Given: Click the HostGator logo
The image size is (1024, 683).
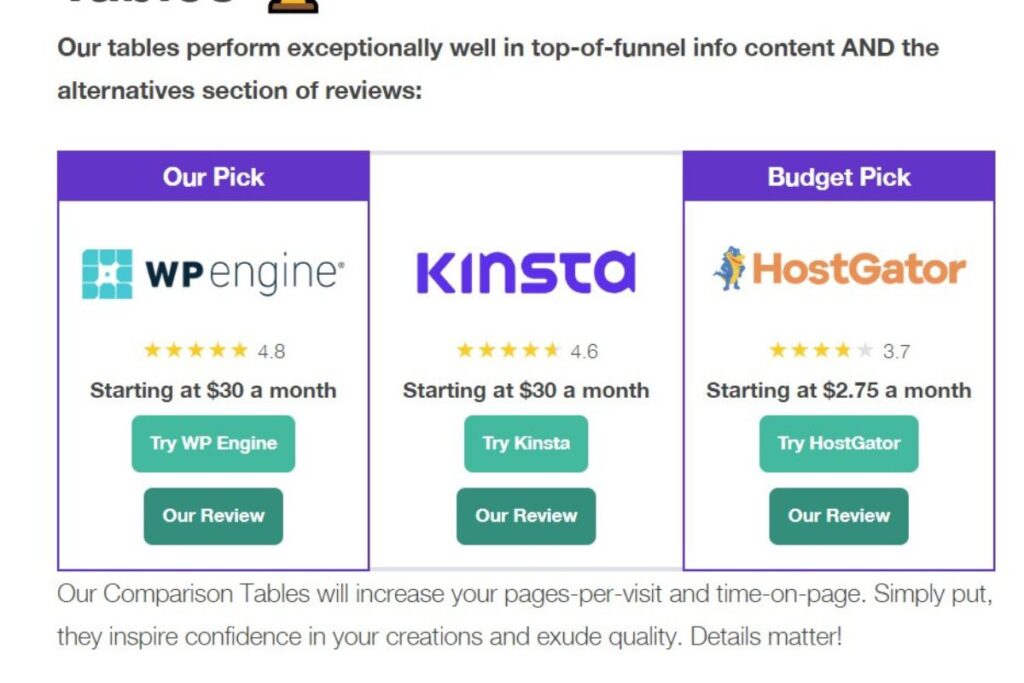Looking at the screenshot, I should click(839, 268).
